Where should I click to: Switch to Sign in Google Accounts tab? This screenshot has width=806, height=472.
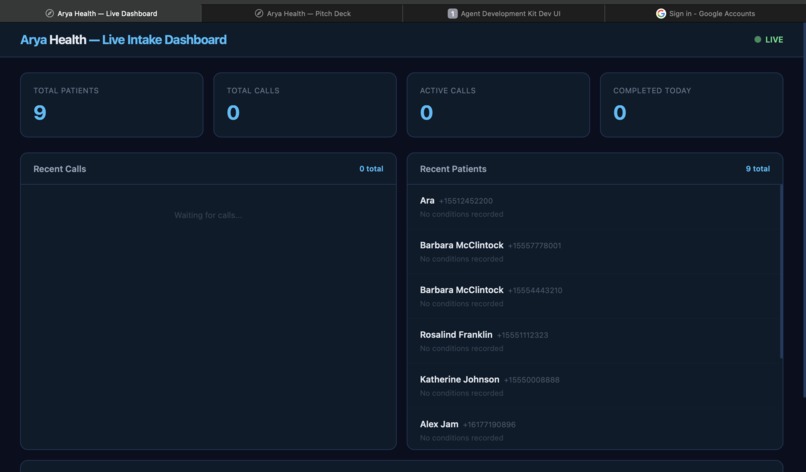pyautogui.click(x=705, y=13)
